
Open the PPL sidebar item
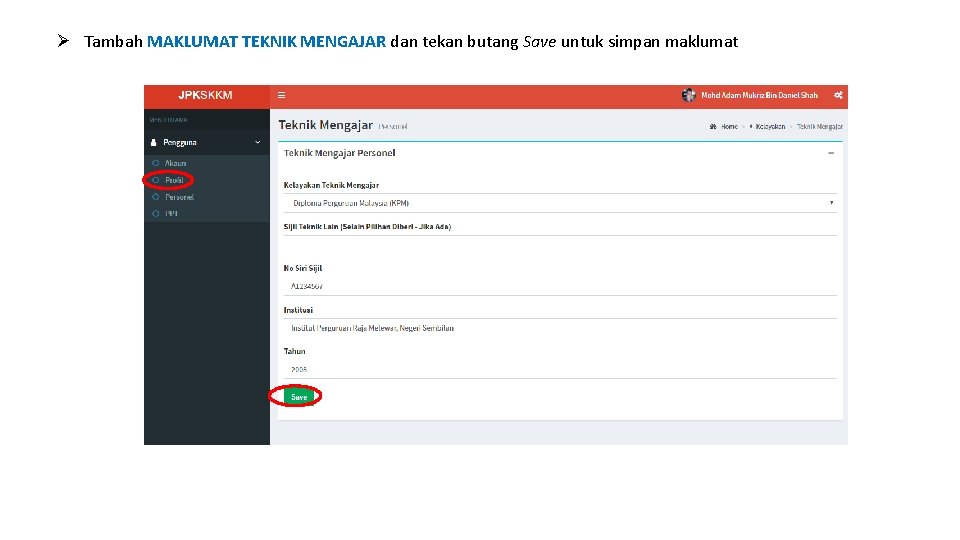click(x=171, y=214)
